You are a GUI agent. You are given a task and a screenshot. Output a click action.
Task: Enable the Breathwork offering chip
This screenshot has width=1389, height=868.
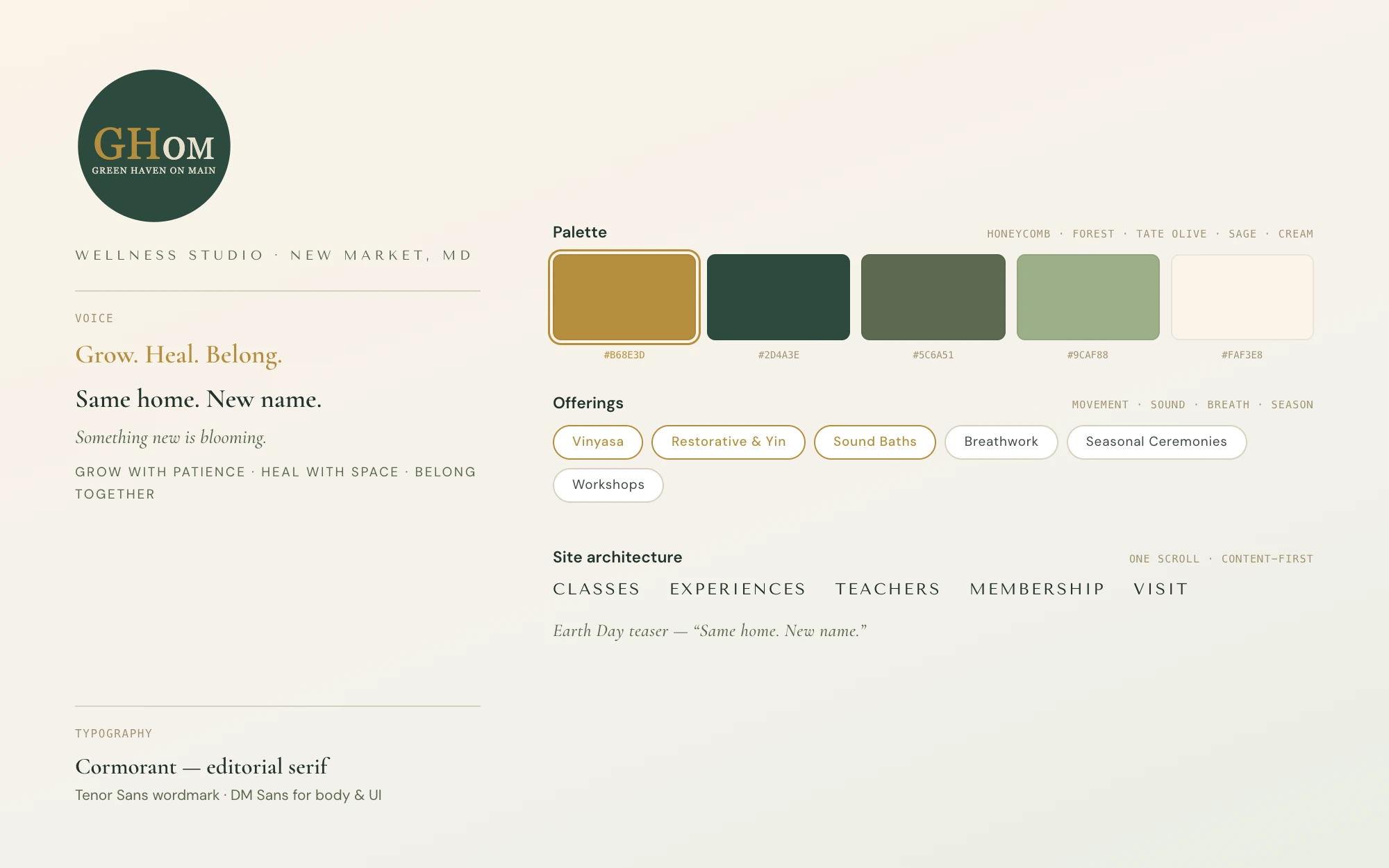coord(1001,442)
